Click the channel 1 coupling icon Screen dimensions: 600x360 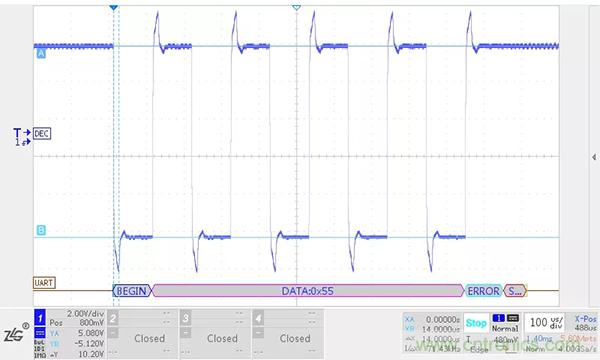pyautogui.click(x=40, y=332)
